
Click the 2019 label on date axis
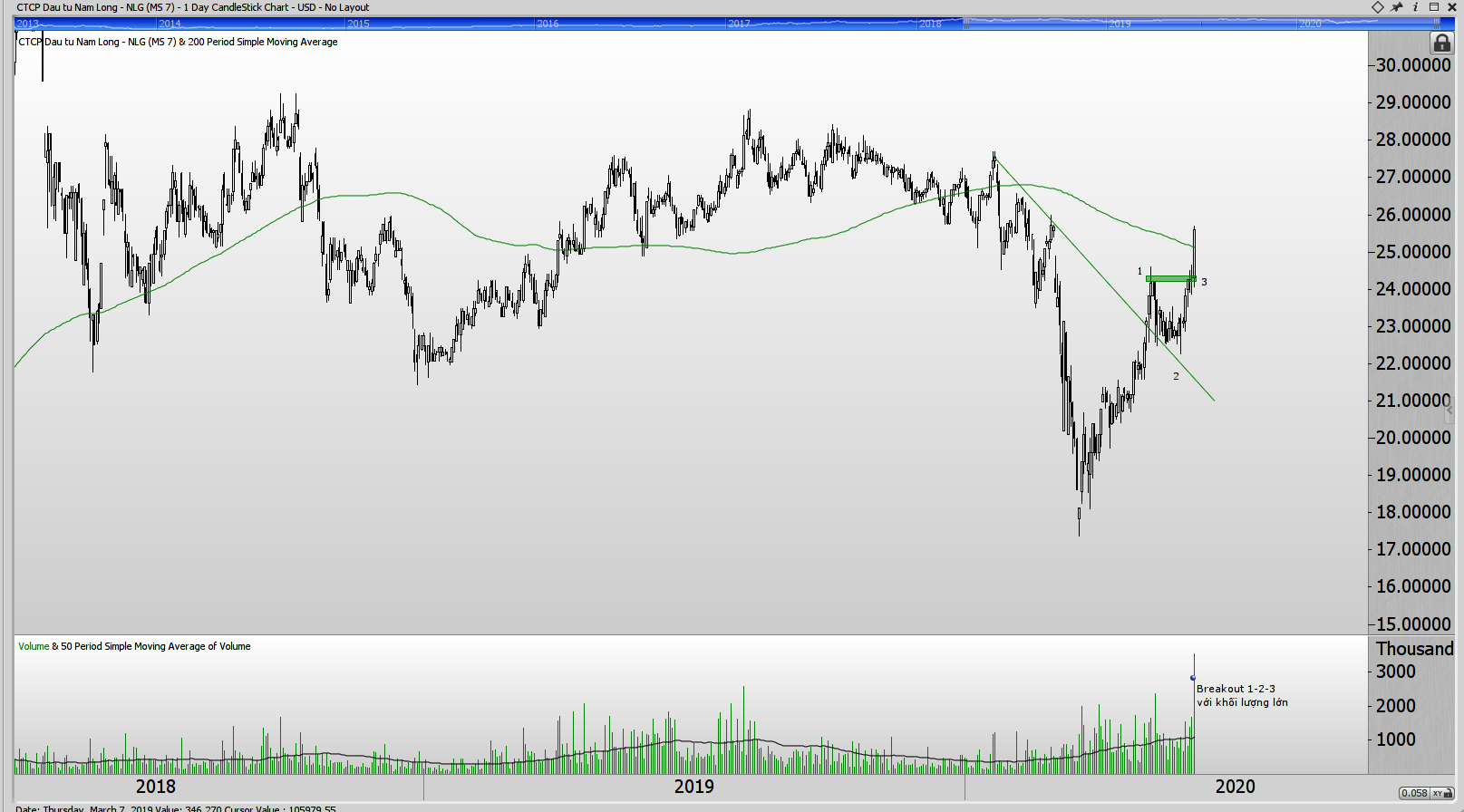[x=693, y=787]
